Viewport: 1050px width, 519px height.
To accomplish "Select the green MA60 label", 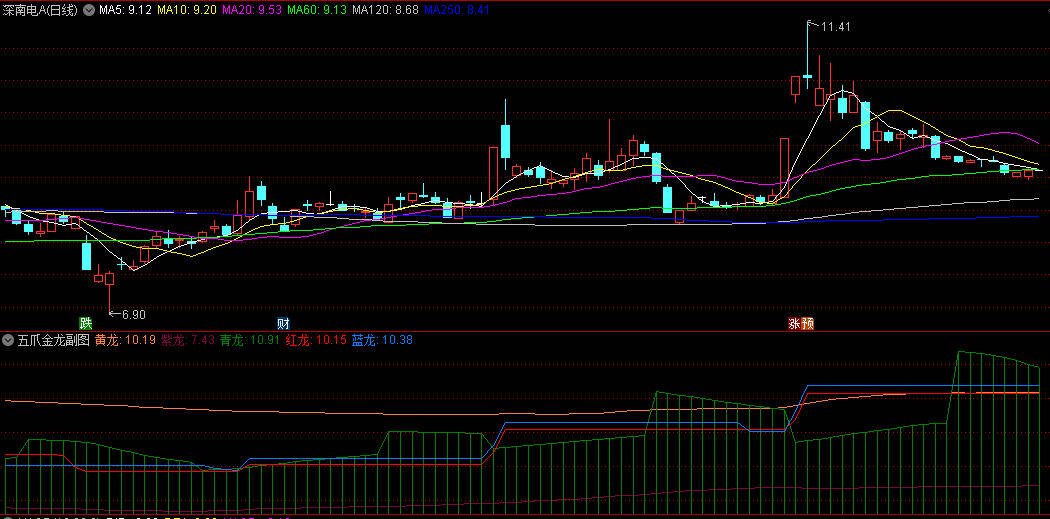I will coord(316,9).
